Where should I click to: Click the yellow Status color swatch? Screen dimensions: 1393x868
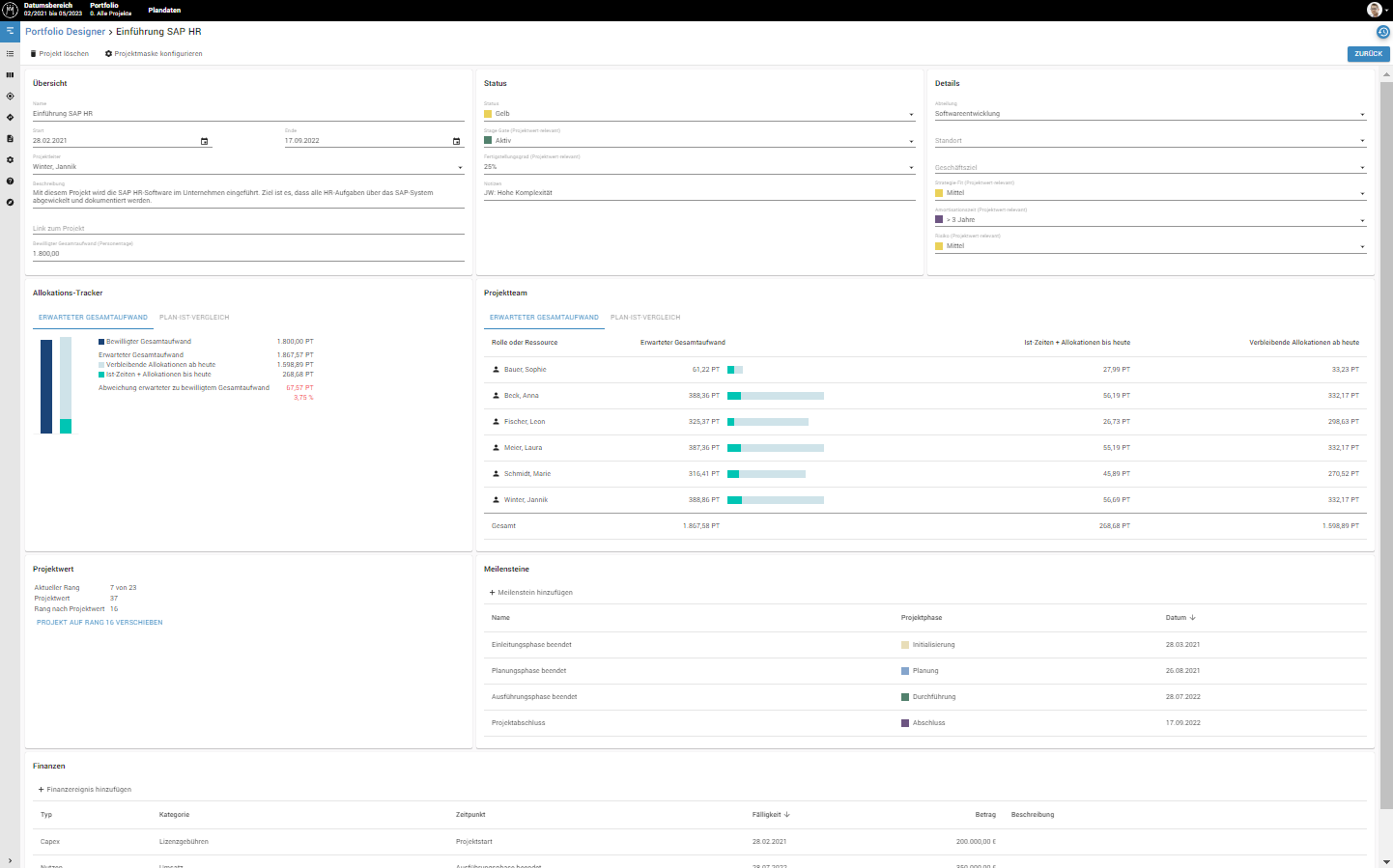(488, 114)
